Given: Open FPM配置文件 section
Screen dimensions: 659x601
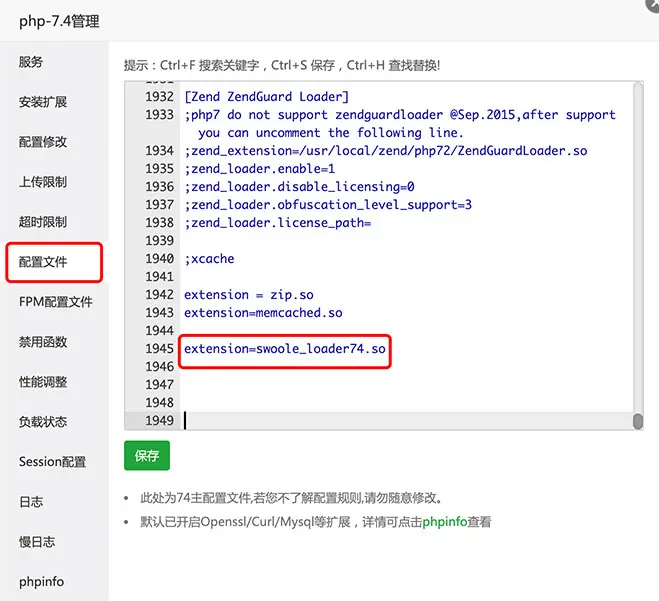Looking at the screenshot, I should [x=55, y=302].
